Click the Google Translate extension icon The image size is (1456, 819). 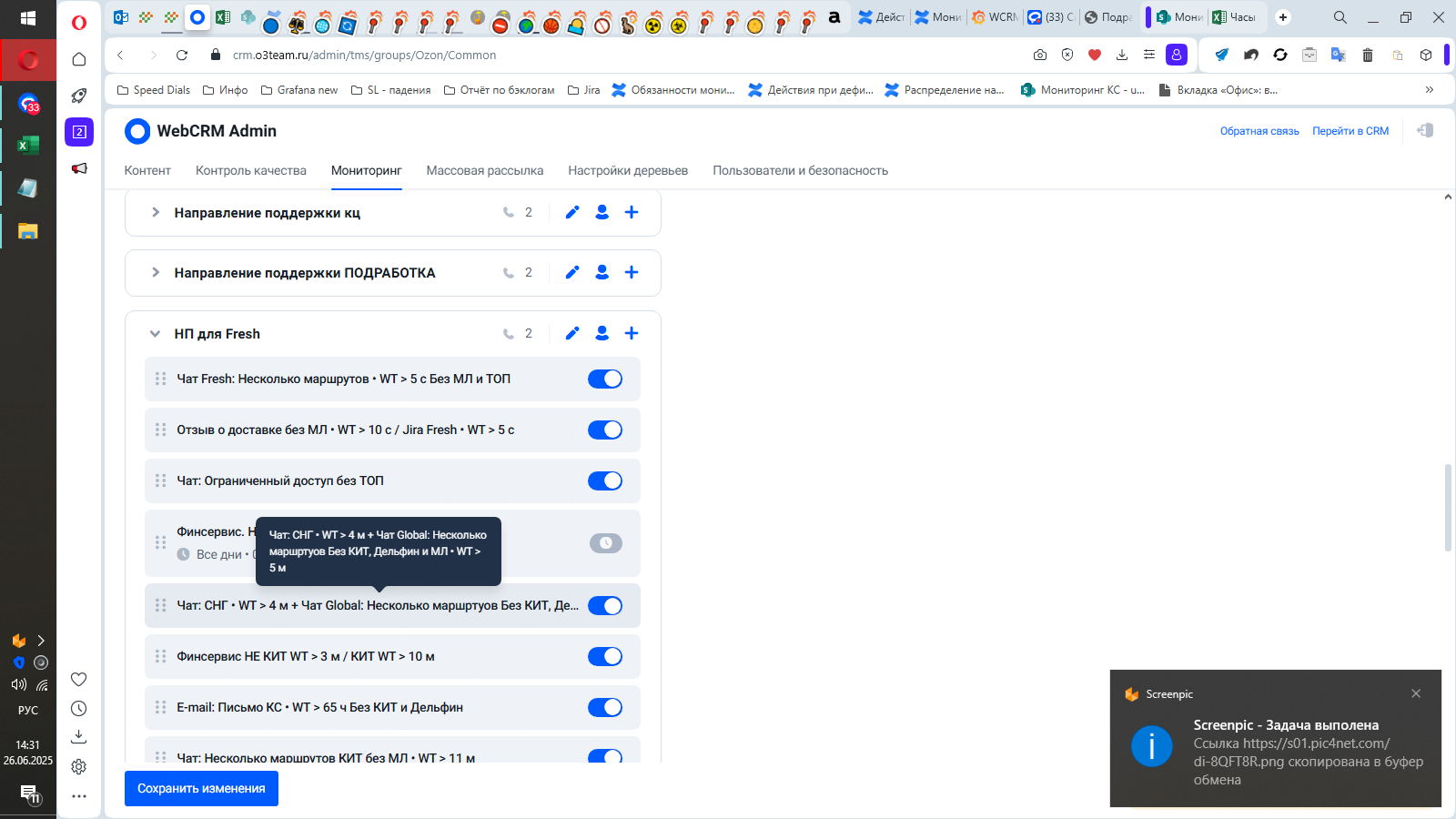coord(1338,55)
